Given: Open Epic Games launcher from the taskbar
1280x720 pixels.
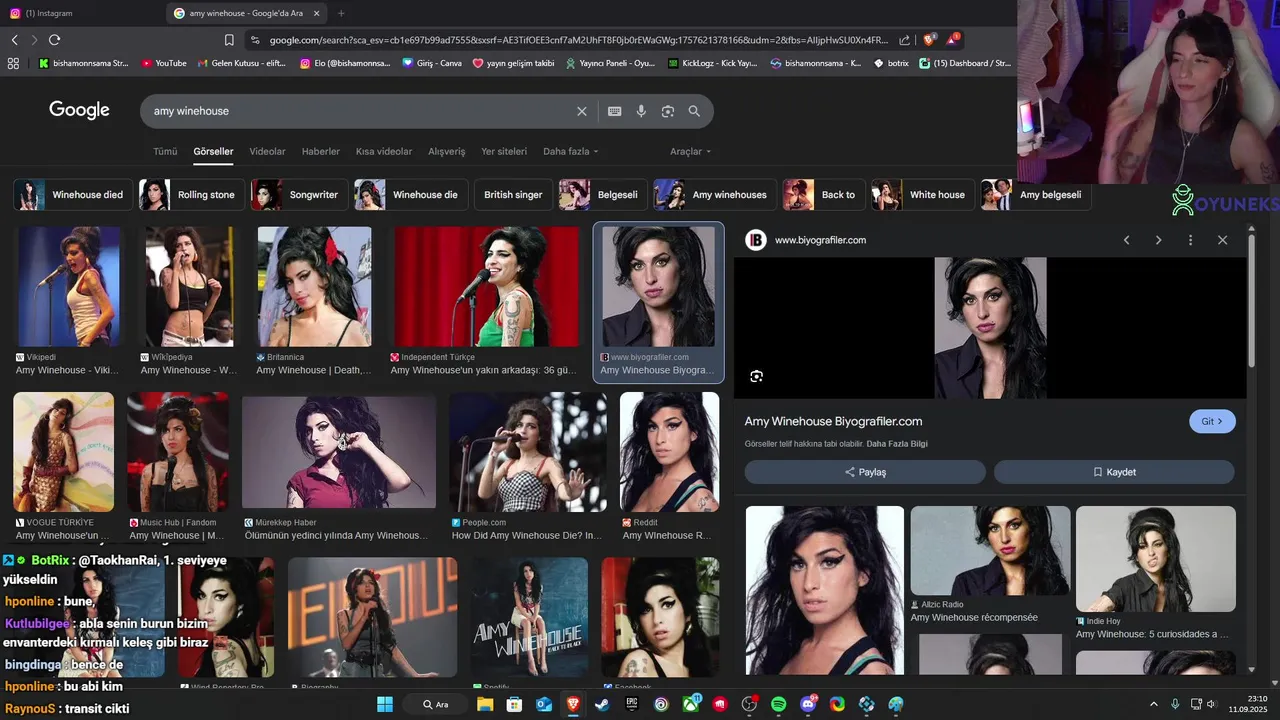Looking at the screenshot, I should coord(631,704).
